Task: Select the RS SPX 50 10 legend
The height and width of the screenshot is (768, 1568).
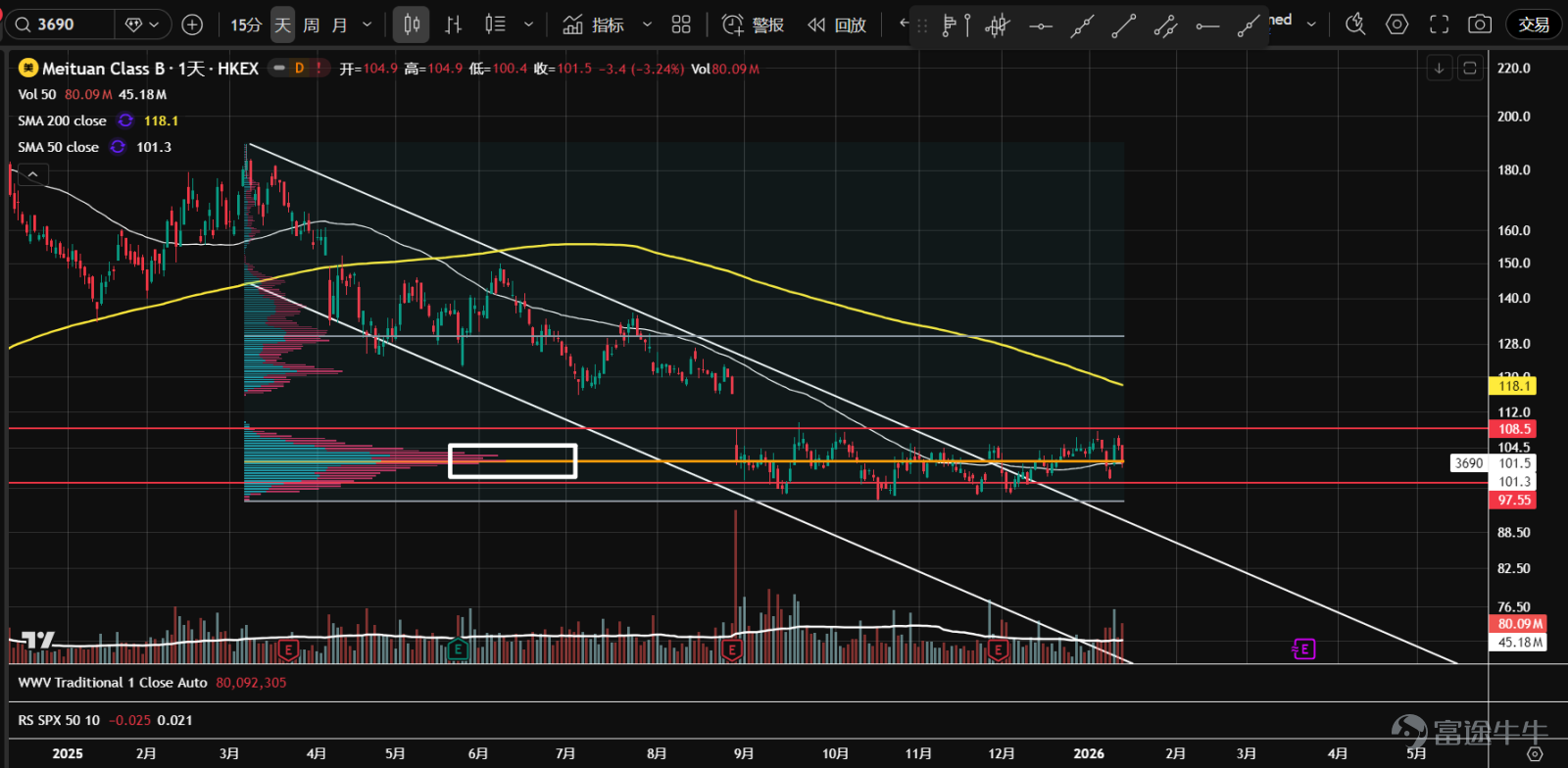Action: pyautogui.click(x=59, y=720)
